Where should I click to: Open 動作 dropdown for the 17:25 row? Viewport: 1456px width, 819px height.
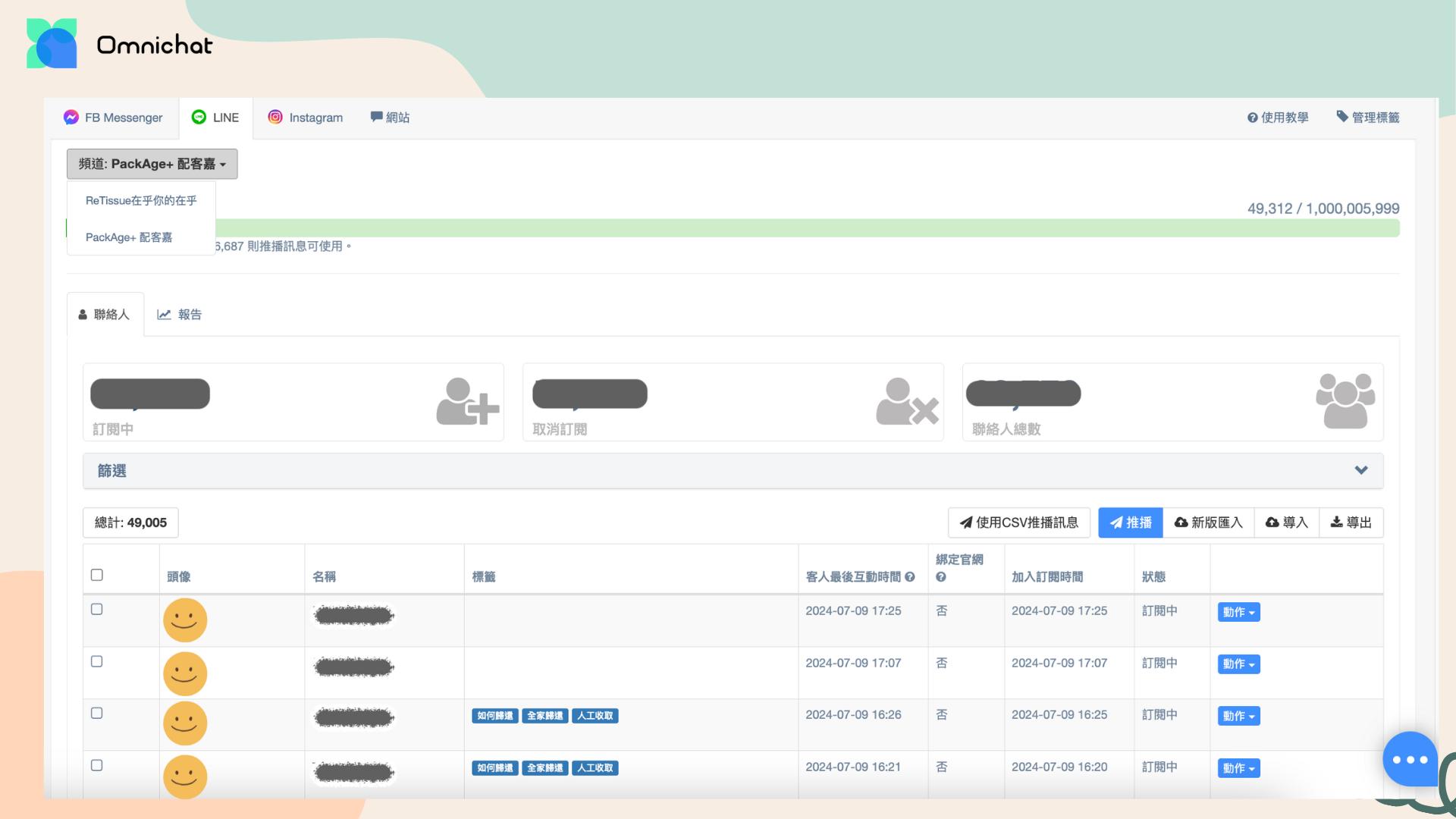coord(1239,612)
